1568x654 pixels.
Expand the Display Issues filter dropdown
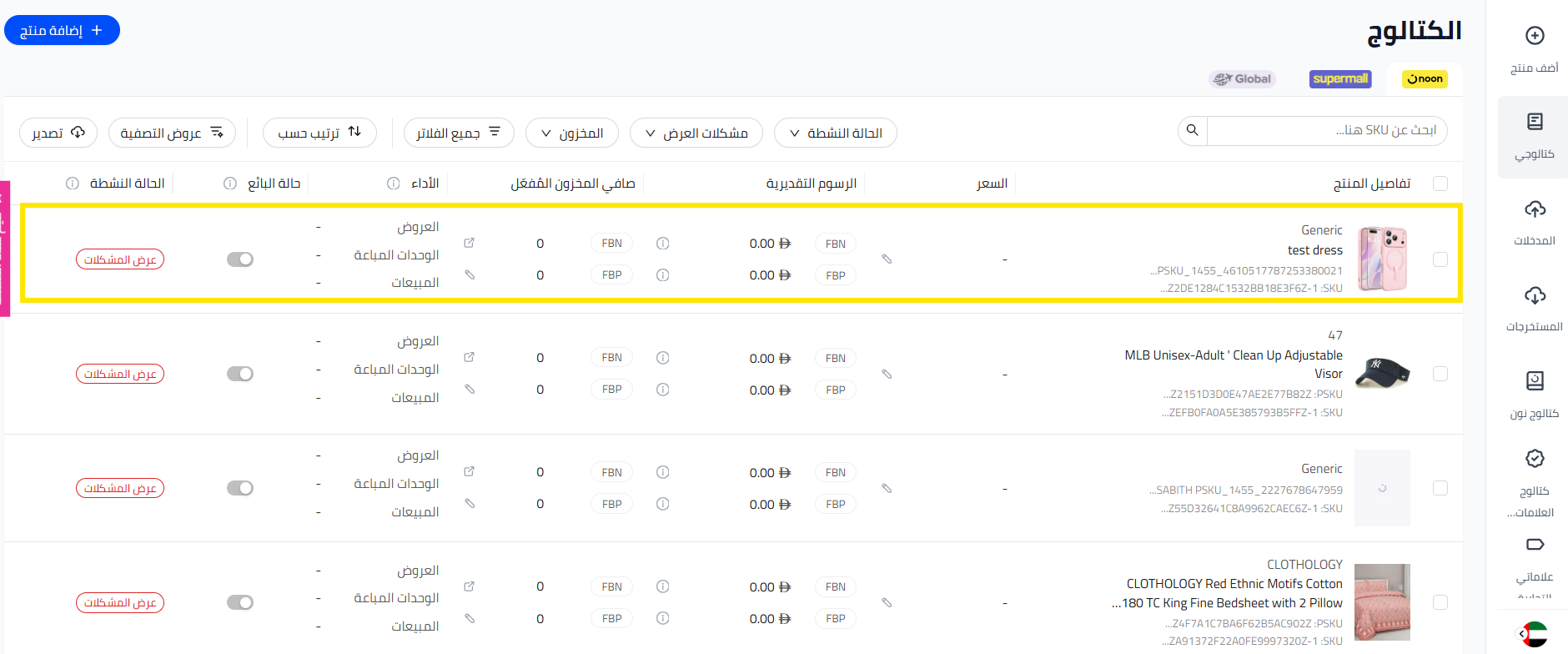[x=696, y=133]
